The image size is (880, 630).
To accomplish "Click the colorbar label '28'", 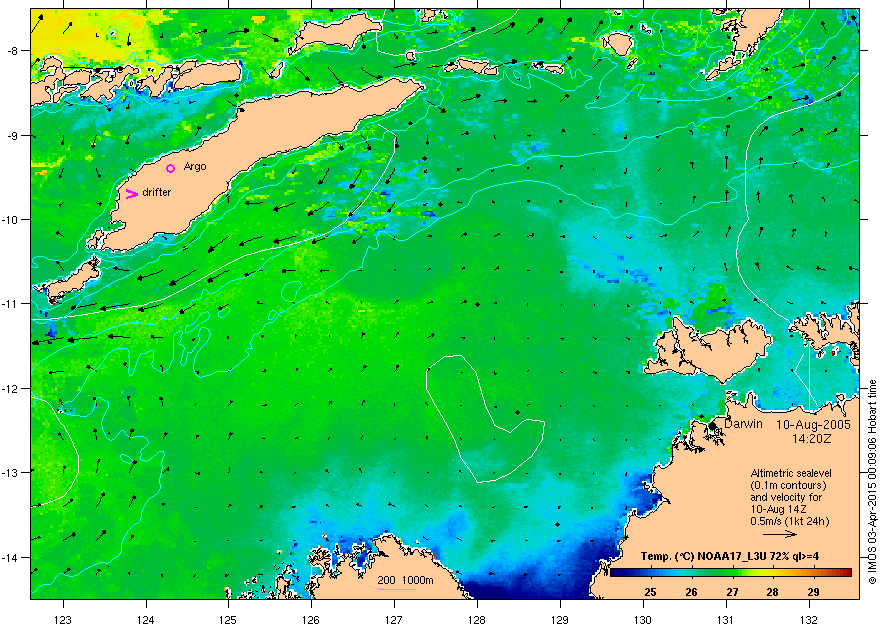I will tap(772, 592).
